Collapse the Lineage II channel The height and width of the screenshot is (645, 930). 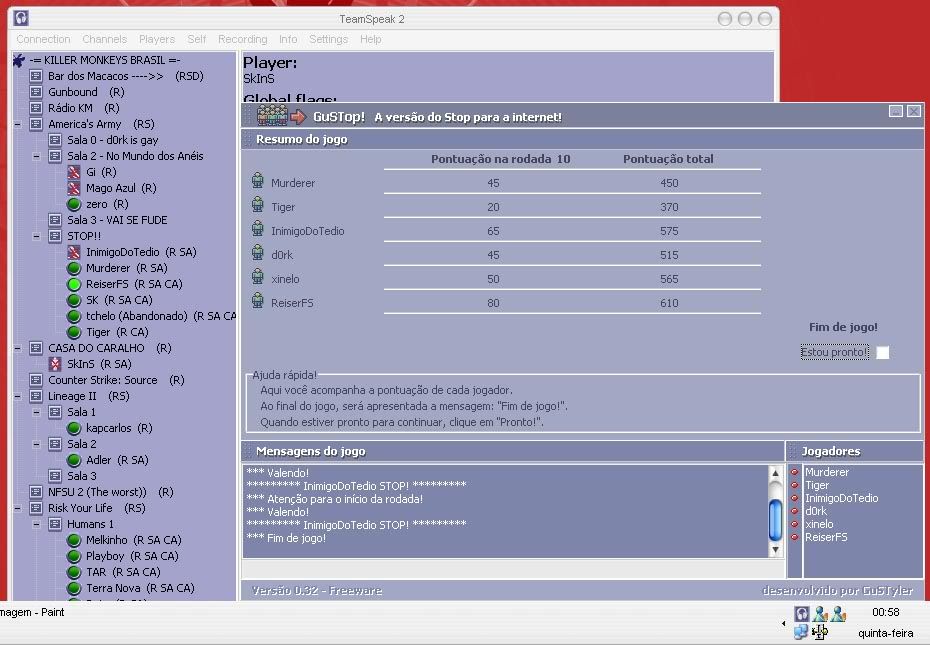(17, 396)
